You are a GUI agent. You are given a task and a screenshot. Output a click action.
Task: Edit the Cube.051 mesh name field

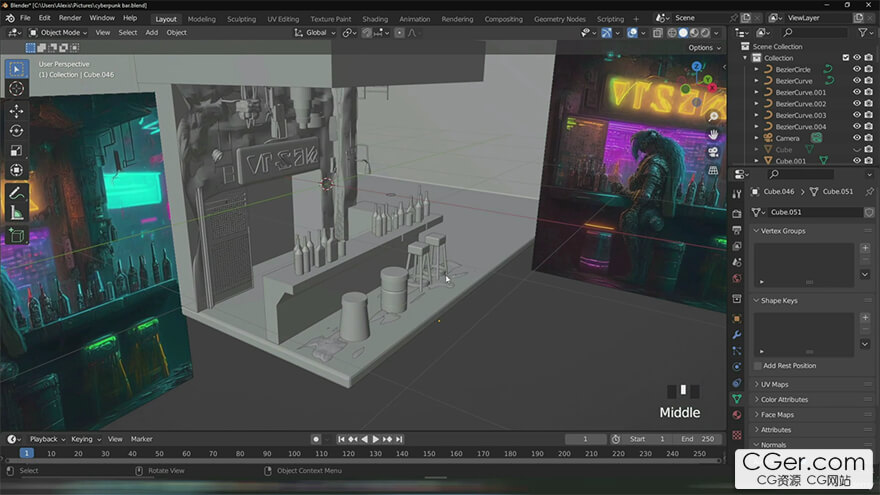coord(814,212)
